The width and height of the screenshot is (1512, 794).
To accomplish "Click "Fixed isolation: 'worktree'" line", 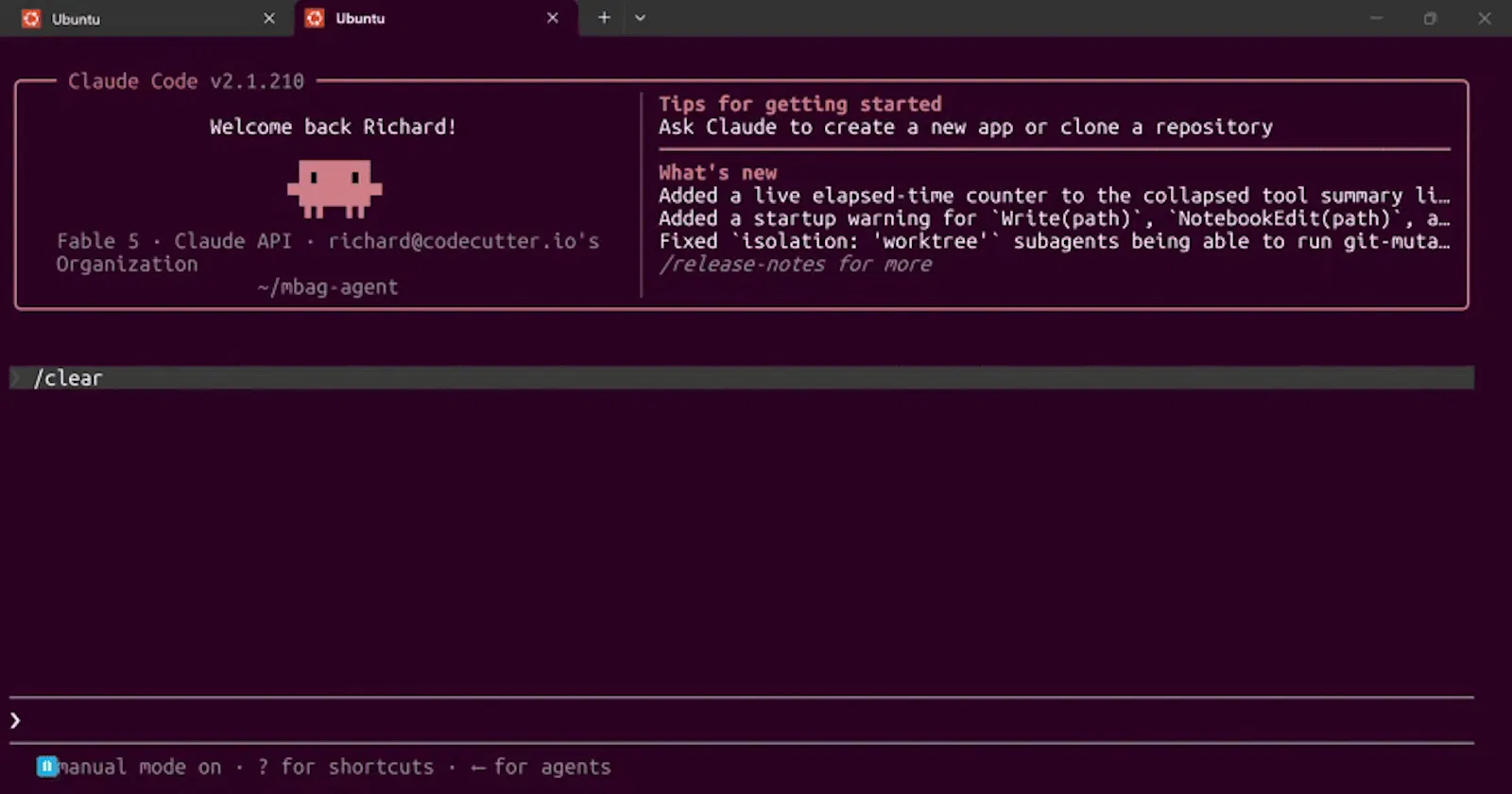I will (1055, 241).
